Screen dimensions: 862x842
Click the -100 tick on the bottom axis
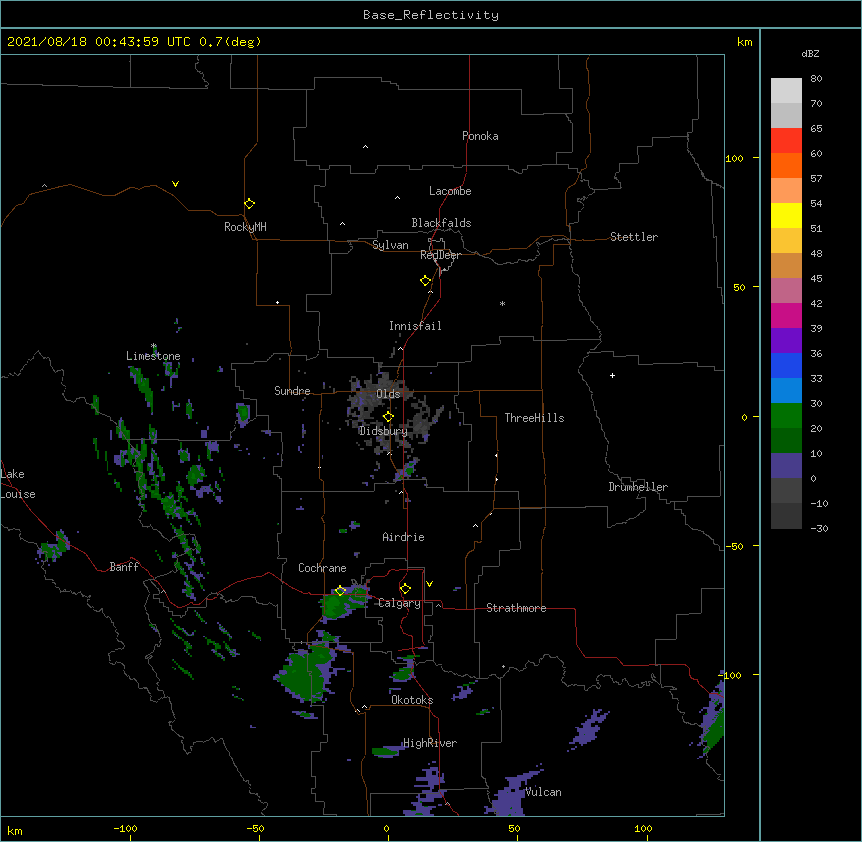[125, 828]
